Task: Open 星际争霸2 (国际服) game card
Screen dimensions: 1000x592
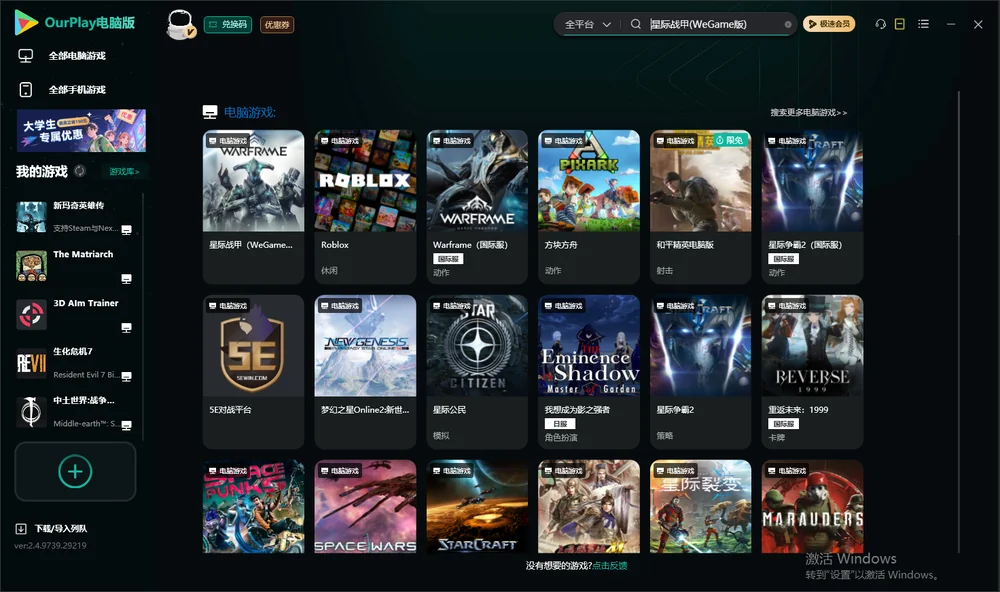Action: pos(812,207)
